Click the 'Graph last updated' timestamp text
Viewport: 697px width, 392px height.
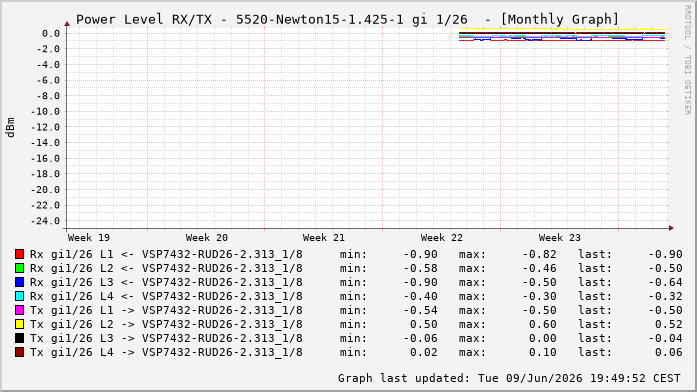[x=509, y=378]
